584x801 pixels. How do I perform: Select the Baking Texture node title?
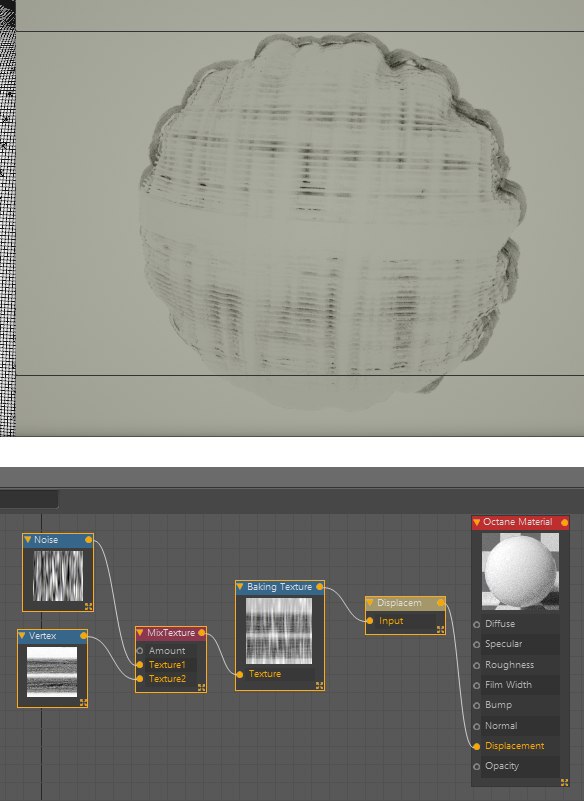pyautogui.click(x=279, y=587)
